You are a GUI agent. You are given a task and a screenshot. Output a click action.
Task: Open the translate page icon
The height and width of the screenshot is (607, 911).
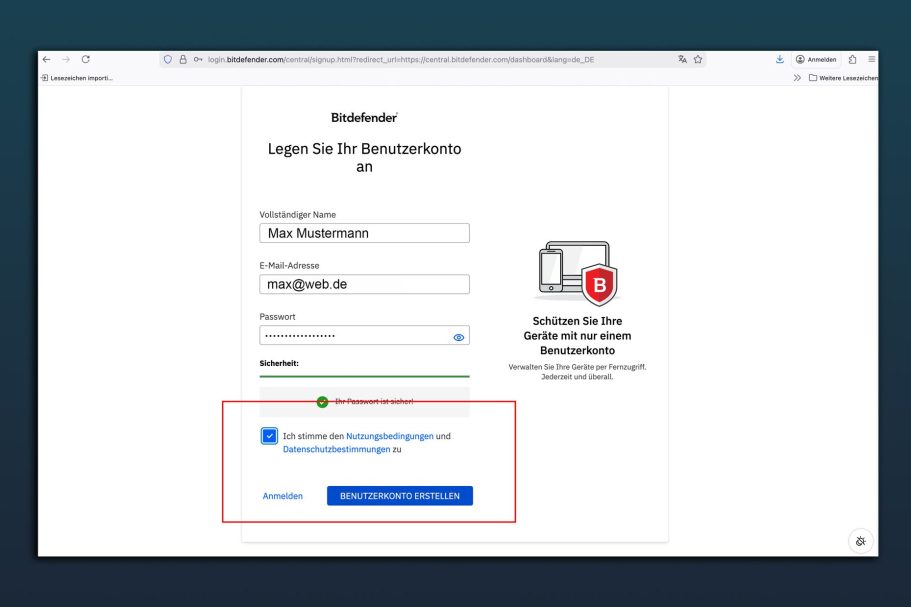[682, 59]
